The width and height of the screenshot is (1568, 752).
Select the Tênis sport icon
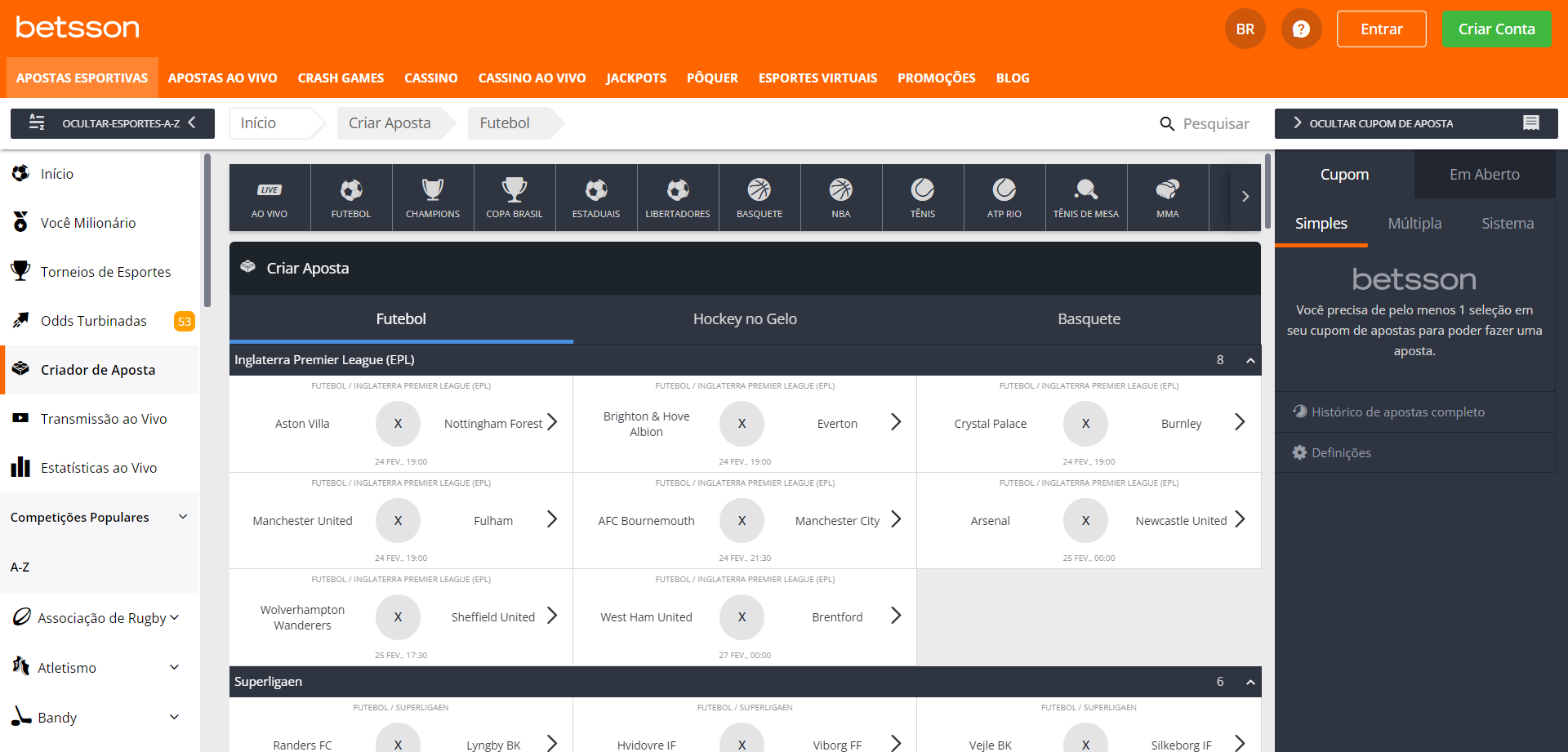pos(923,198)
